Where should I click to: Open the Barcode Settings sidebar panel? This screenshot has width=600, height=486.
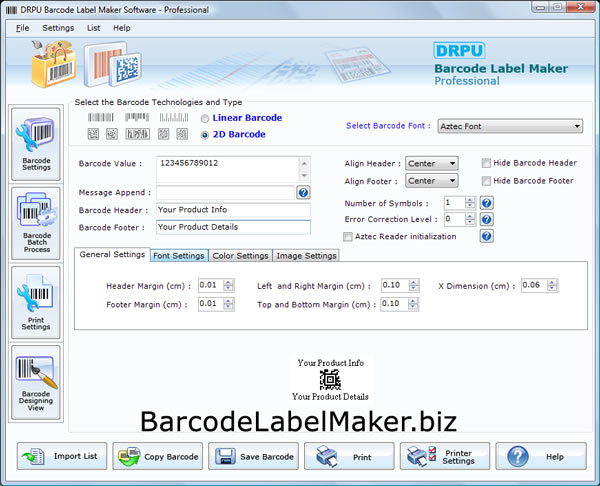point(36,144)
